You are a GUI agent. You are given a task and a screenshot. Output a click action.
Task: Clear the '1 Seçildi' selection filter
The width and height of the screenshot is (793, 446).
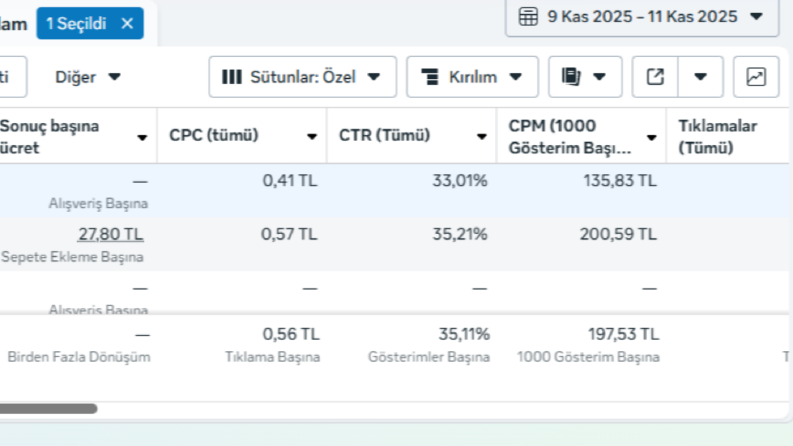pyautogui.click(x=127, y=23)
